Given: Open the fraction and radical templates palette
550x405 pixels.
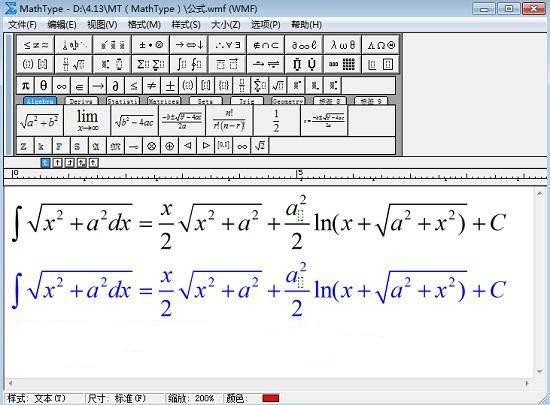Looking at the screenshot, I should tap(74, 64).
